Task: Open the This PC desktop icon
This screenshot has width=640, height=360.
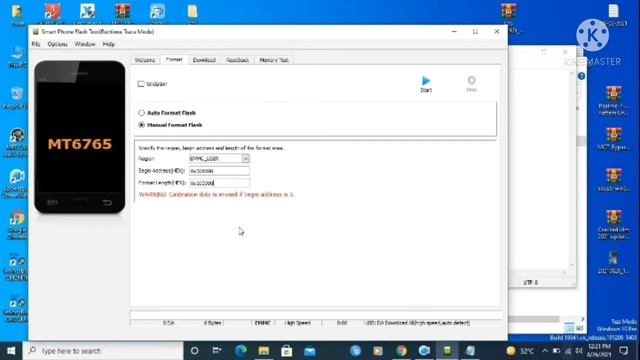Action: coord(17,57)
